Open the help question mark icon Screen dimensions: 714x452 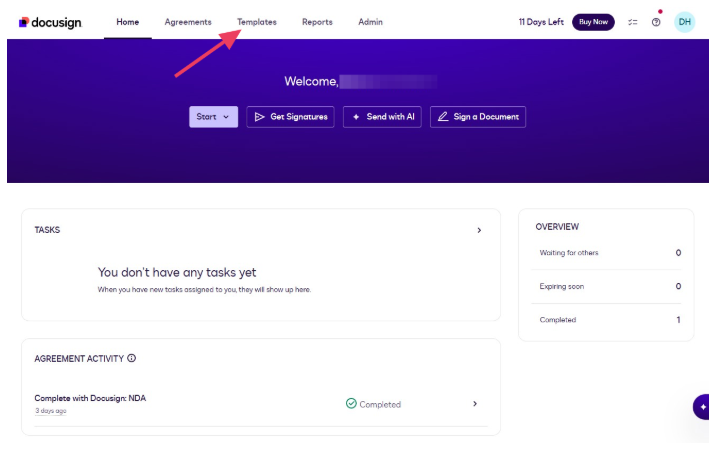tap(656, 22)
